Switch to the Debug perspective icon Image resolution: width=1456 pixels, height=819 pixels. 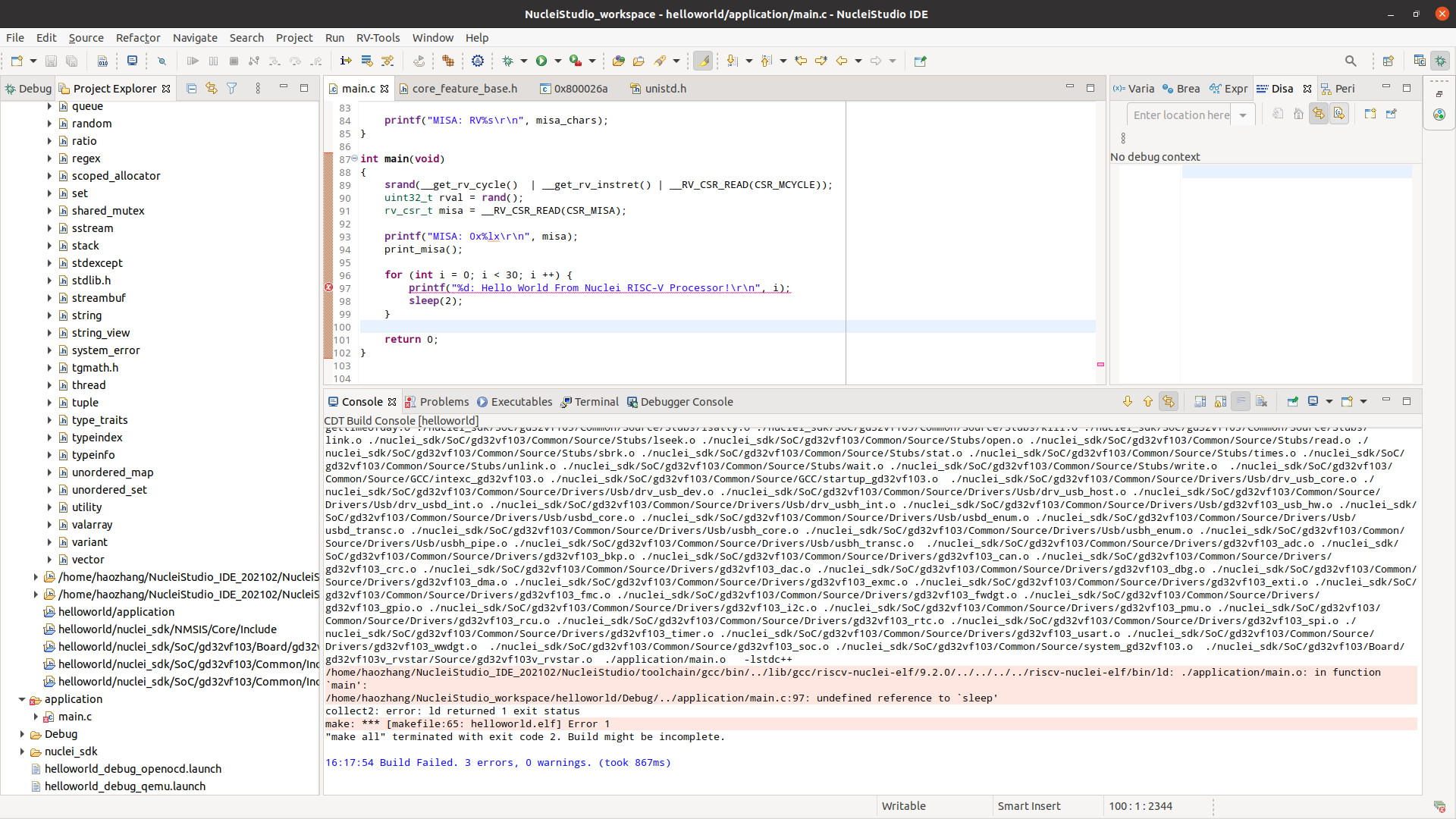(1440, 61)
